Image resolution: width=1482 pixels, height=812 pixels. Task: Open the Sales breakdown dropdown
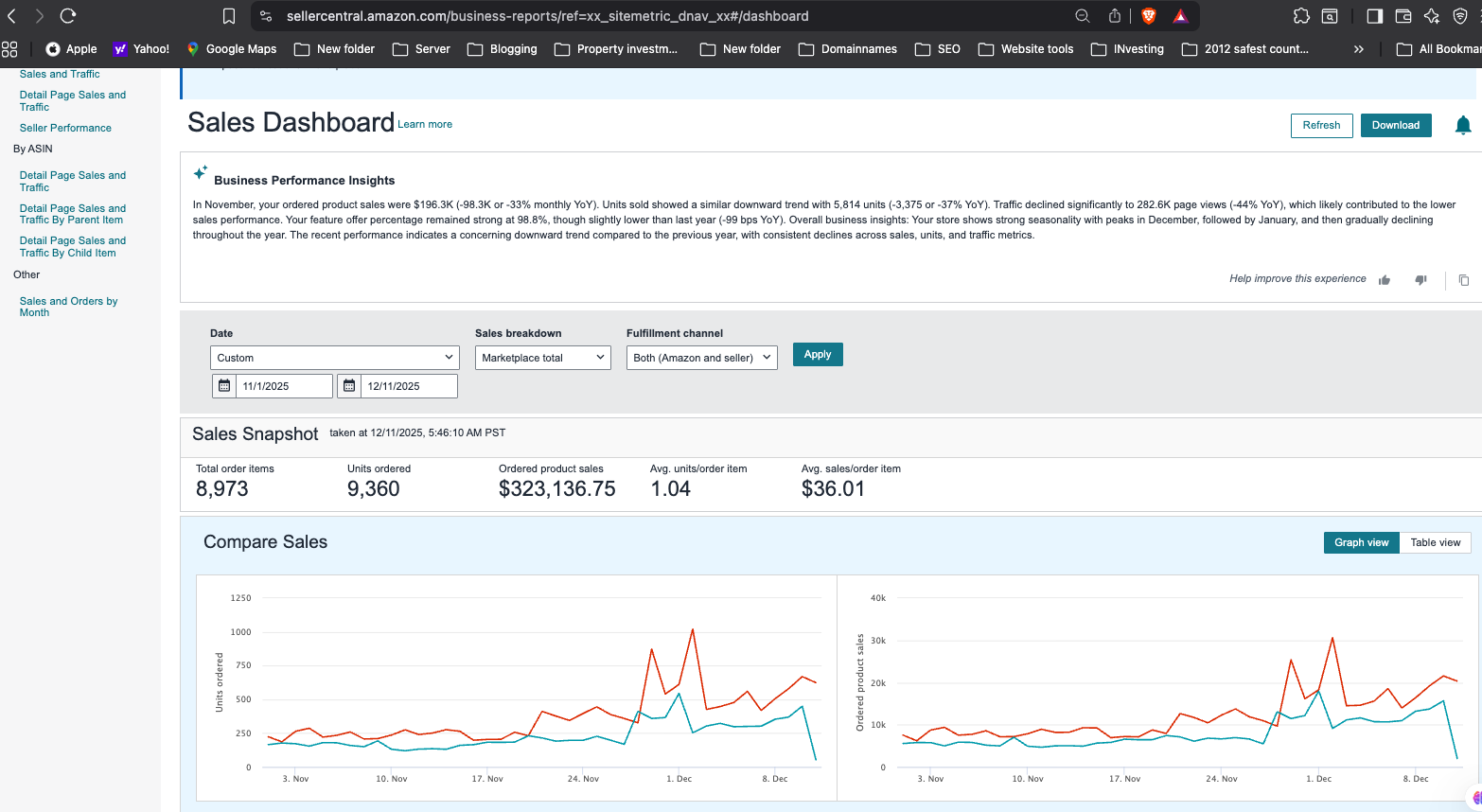click(542, 358)
